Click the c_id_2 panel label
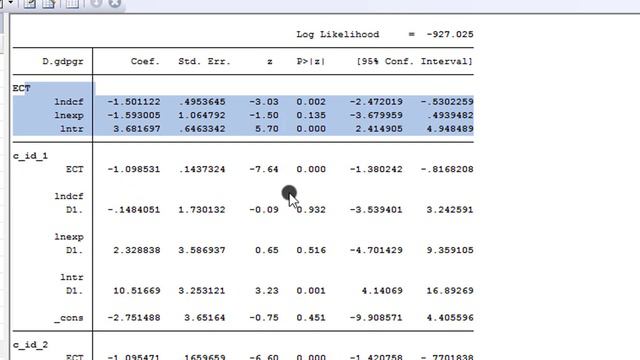Image resolution: width=640 pixels, height=360 pixels. (x=30, y=345)
